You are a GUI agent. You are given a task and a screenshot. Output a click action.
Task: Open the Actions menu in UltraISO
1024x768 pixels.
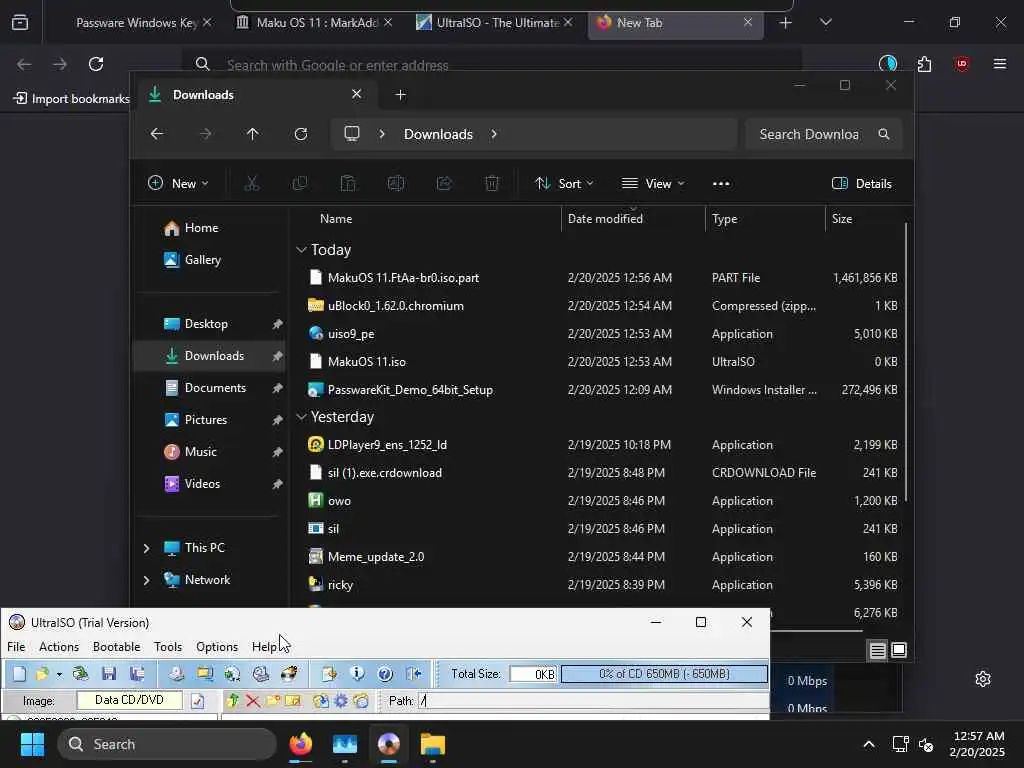(x=59, y=647)
